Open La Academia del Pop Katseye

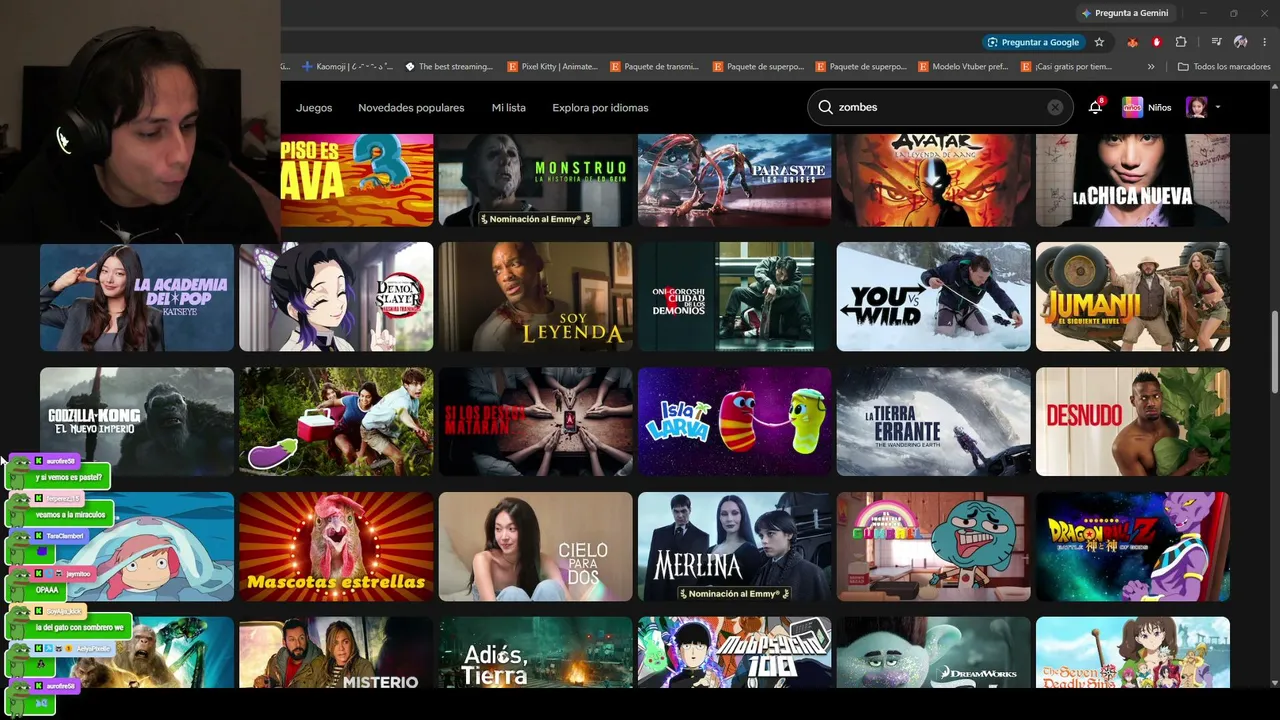tap(137, 297)
